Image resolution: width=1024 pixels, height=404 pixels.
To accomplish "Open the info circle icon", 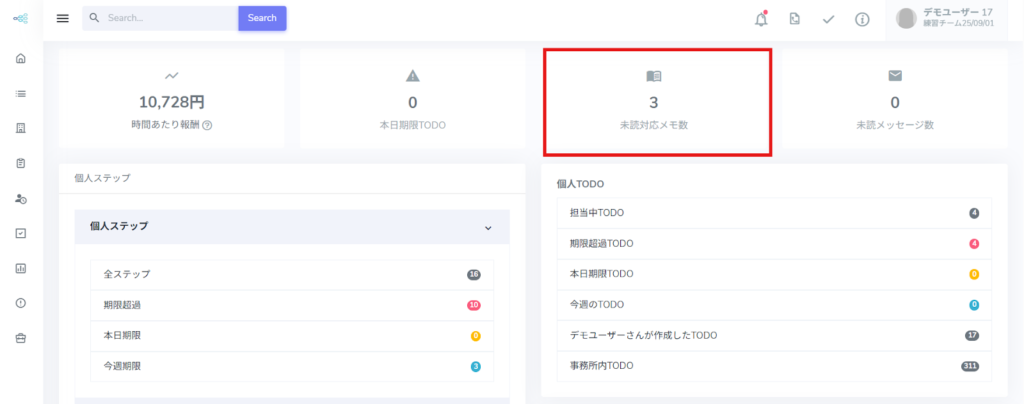I will [862, 19].
